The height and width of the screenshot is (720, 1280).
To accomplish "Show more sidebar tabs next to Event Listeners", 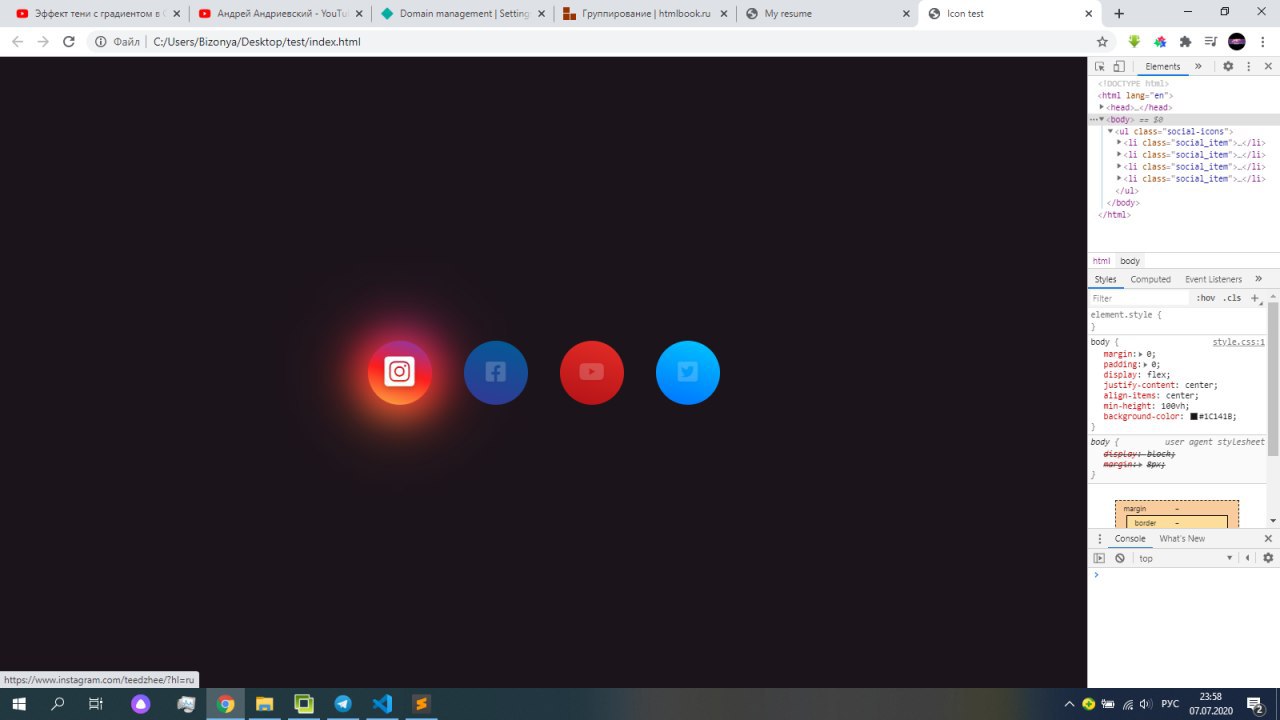I will coord(1258,279).
